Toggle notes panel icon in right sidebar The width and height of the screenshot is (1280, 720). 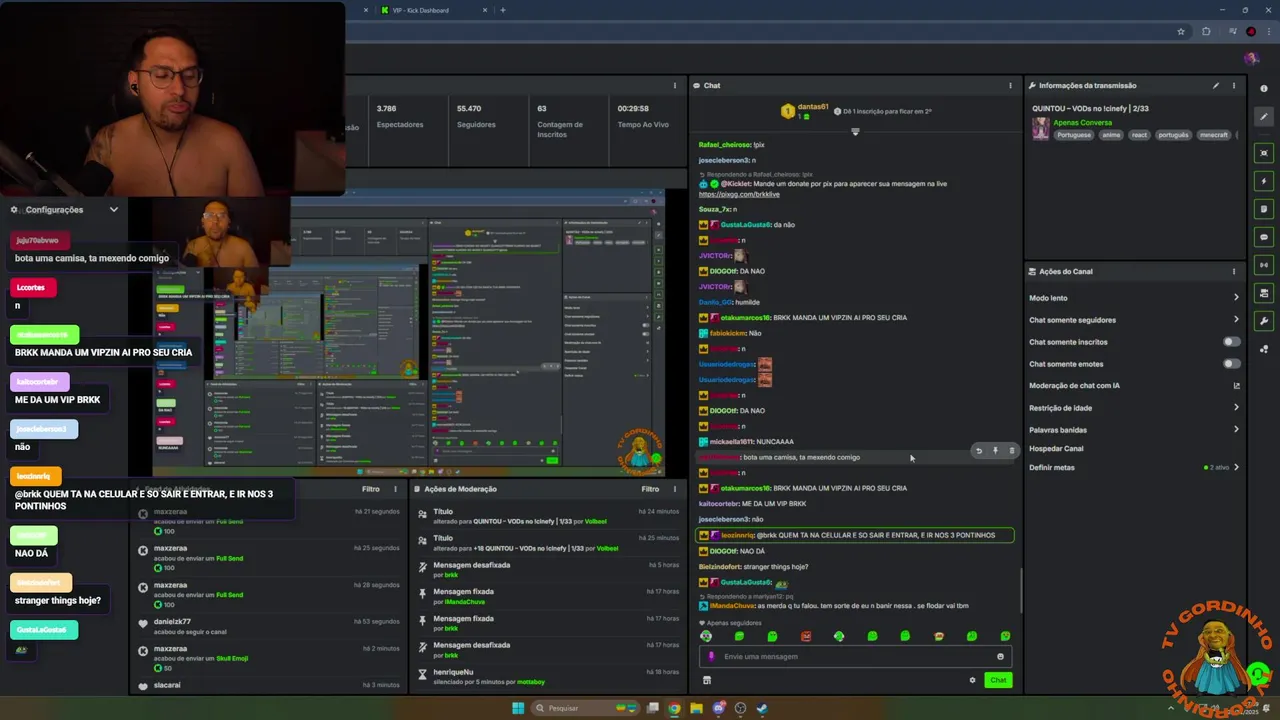(1265, 209)
